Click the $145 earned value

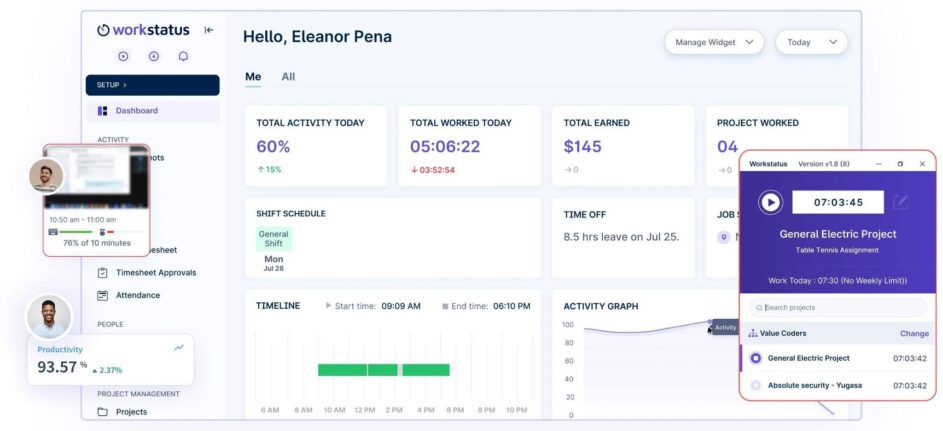[582, 146]
